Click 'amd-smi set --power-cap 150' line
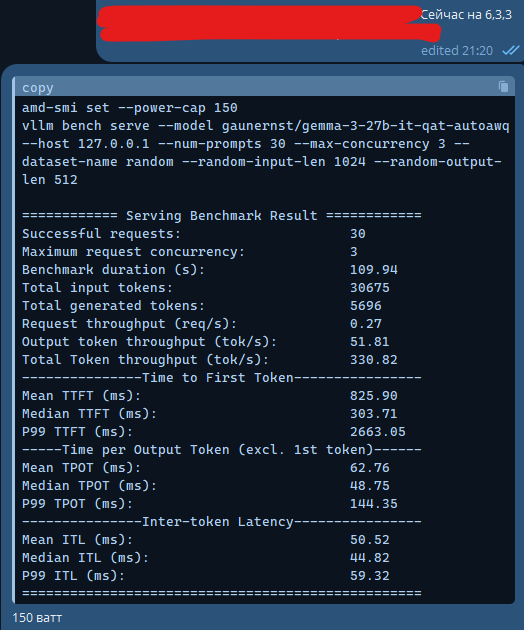 point(129,108)
